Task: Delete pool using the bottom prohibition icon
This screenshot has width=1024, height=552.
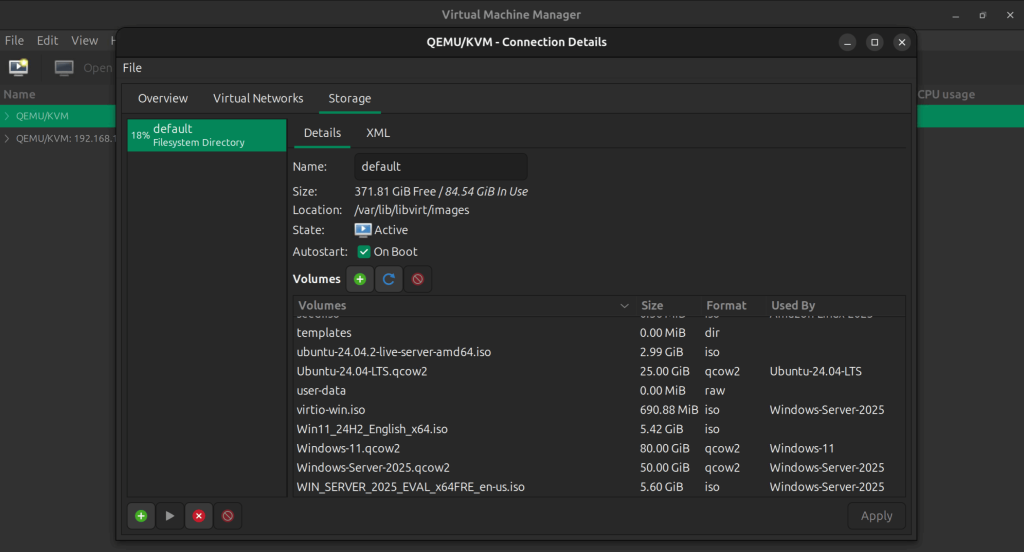Action: pos(227,516)
